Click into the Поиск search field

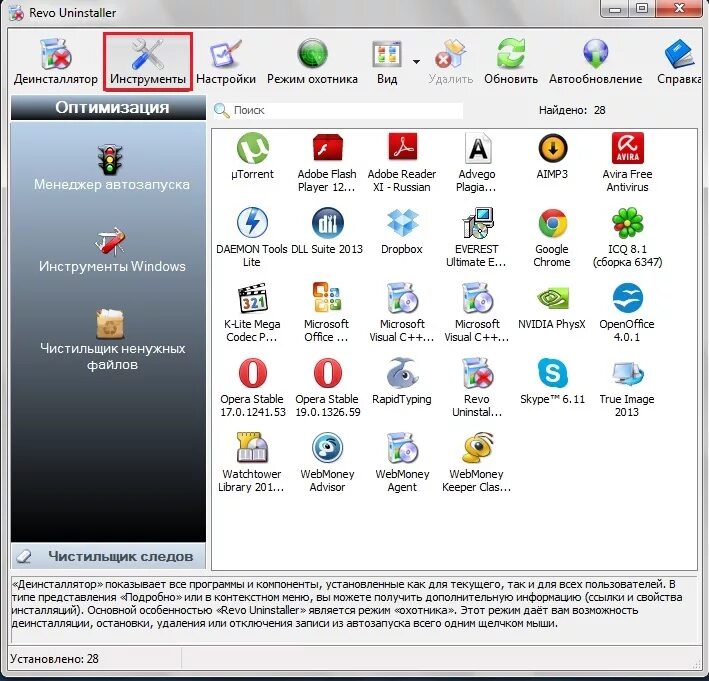[x=338, y=110]
